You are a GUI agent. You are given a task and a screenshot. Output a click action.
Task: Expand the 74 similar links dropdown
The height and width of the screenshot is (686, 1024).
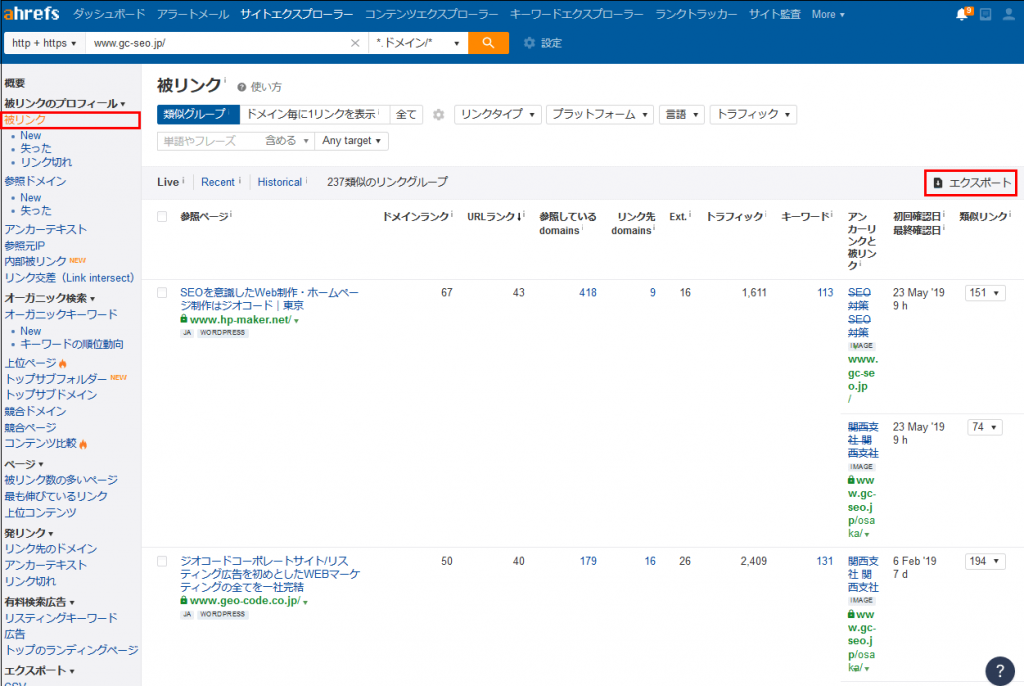[985, 427]
